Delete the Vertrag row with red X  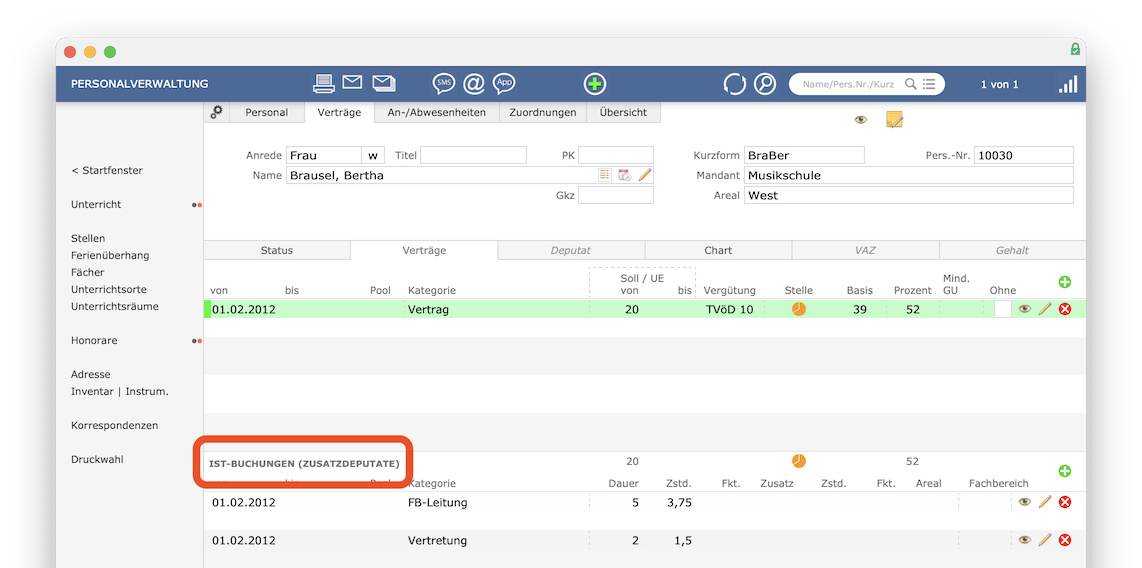pos(1065,309)
